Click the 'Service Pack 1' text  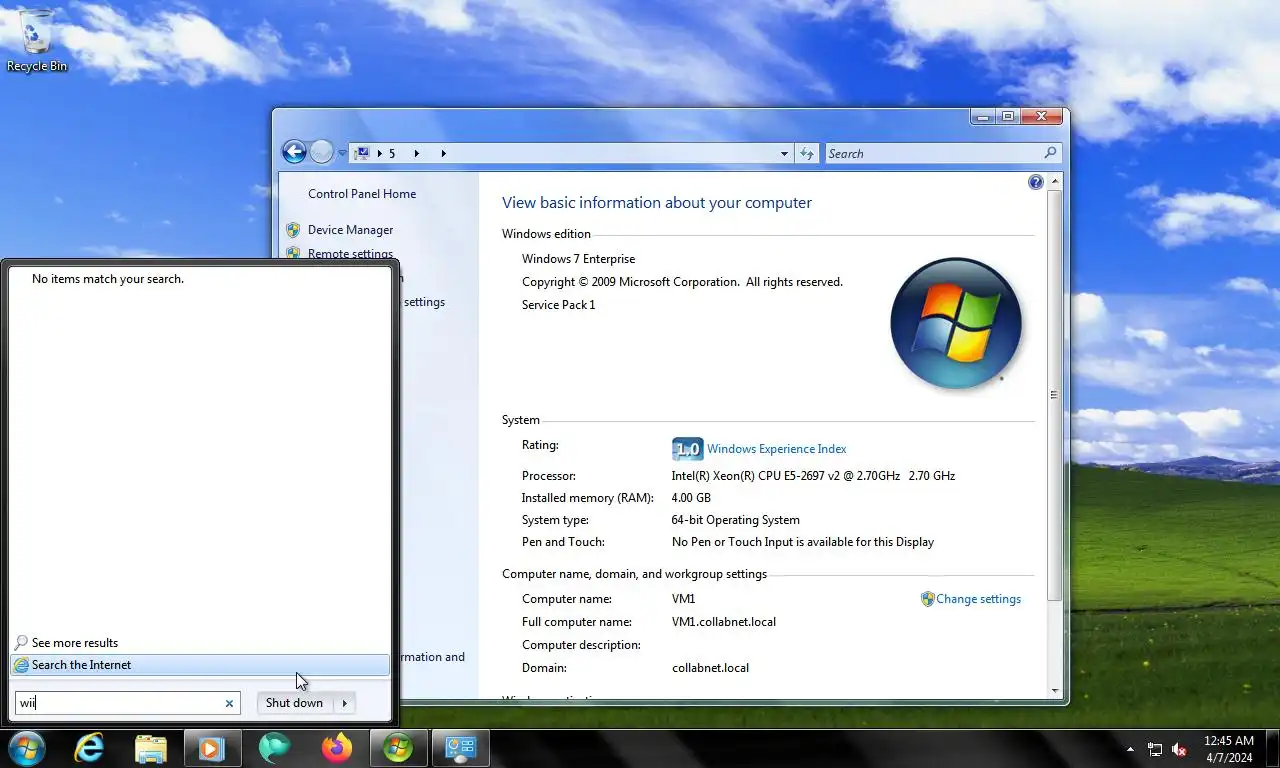(558, 305)
